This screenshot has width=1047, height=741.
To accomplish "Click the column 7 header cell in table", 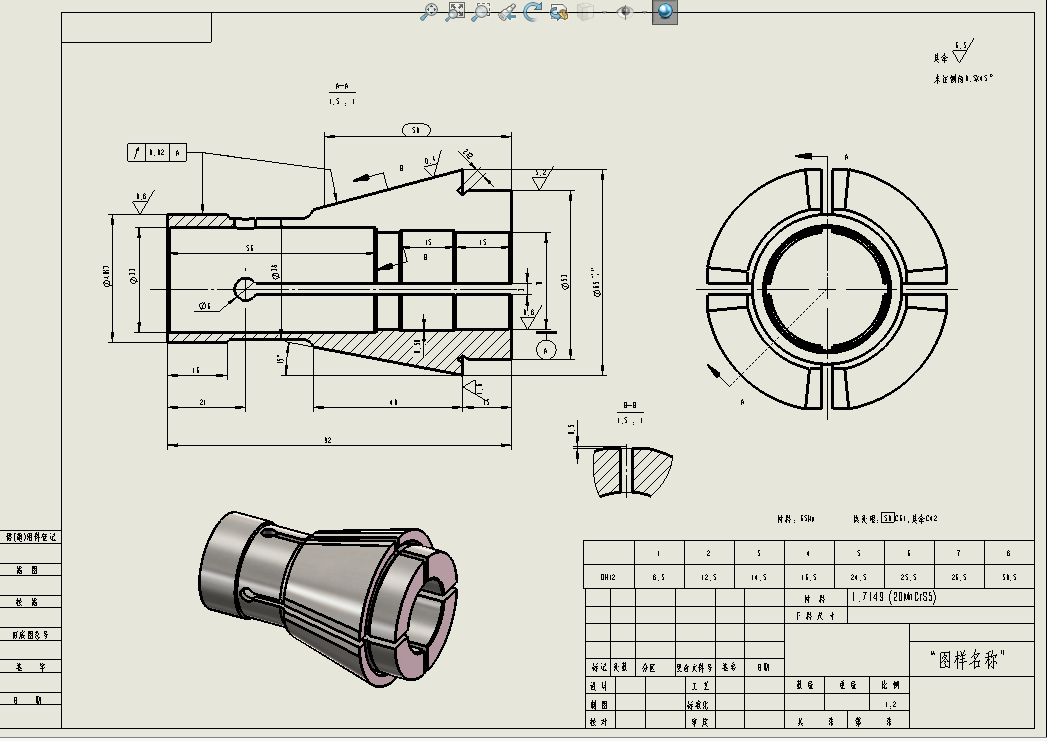I will pyautogui.click(x=959, y=553).
